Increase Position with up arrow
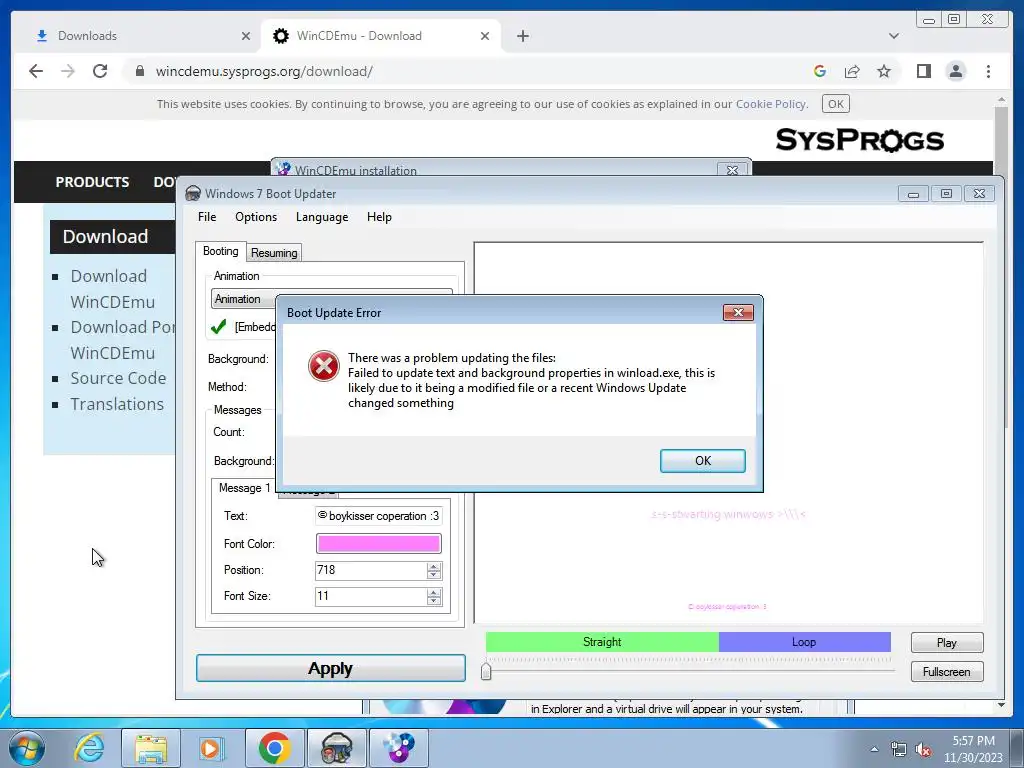The height and width of the screenshot is (768, 1024). click(x=434, y=566)
